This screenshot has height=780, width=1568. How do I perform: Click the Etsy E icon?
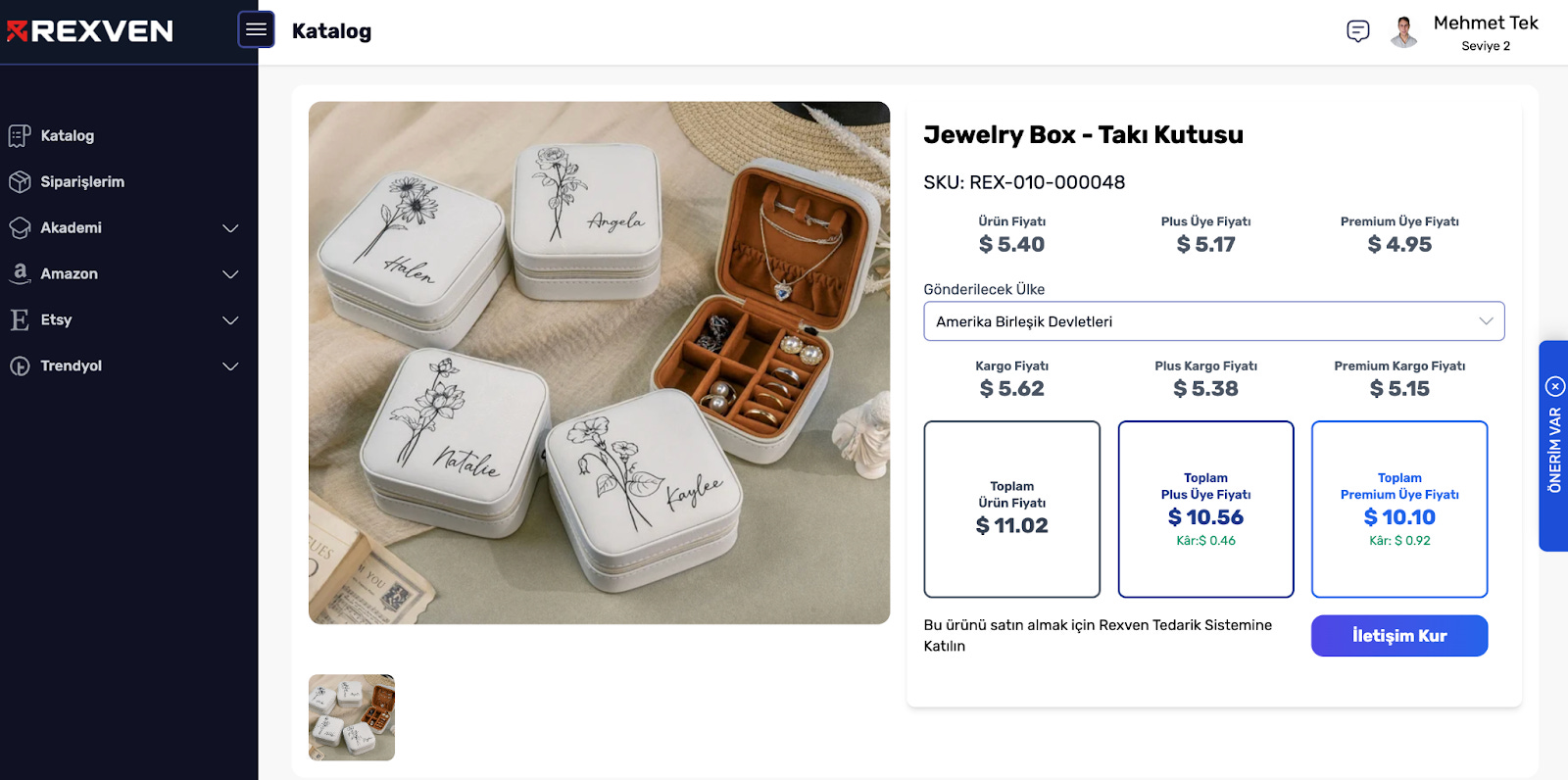click(20, 319)
